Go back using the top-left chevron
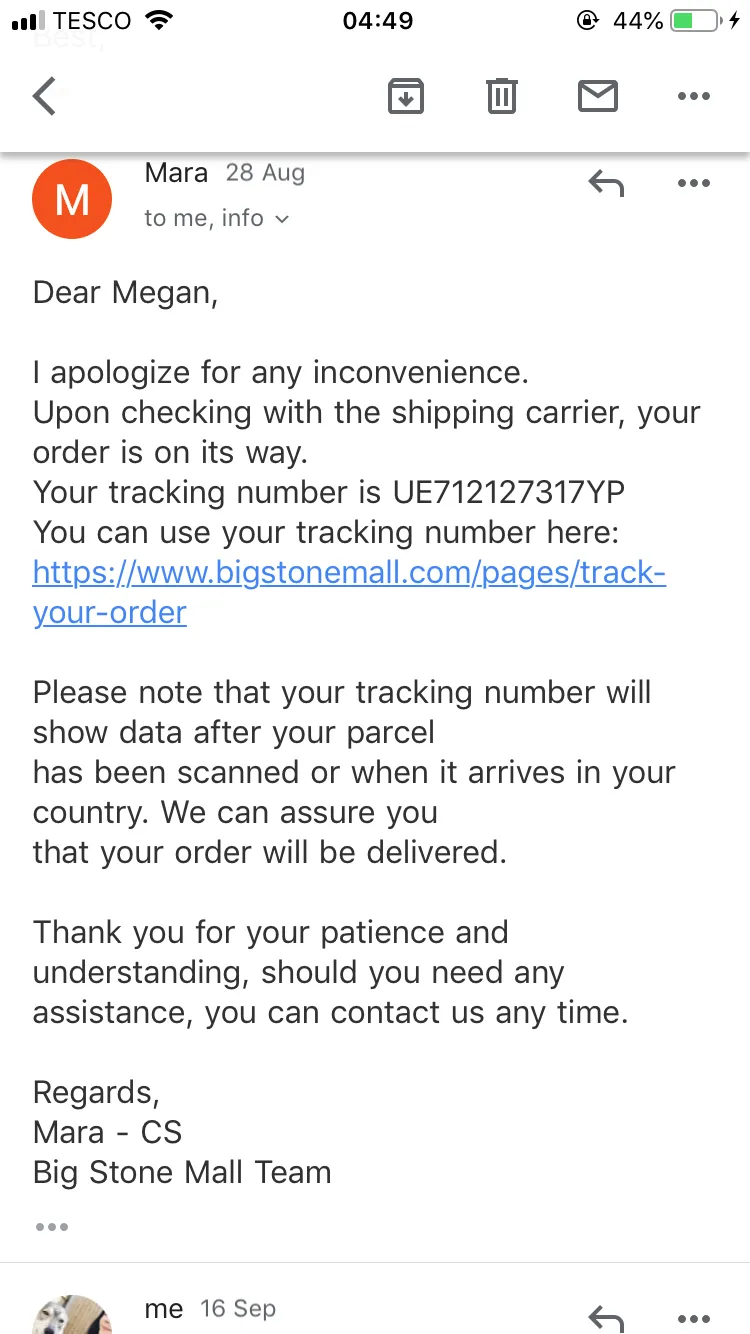750x1334 pixels. click(45, 97)
